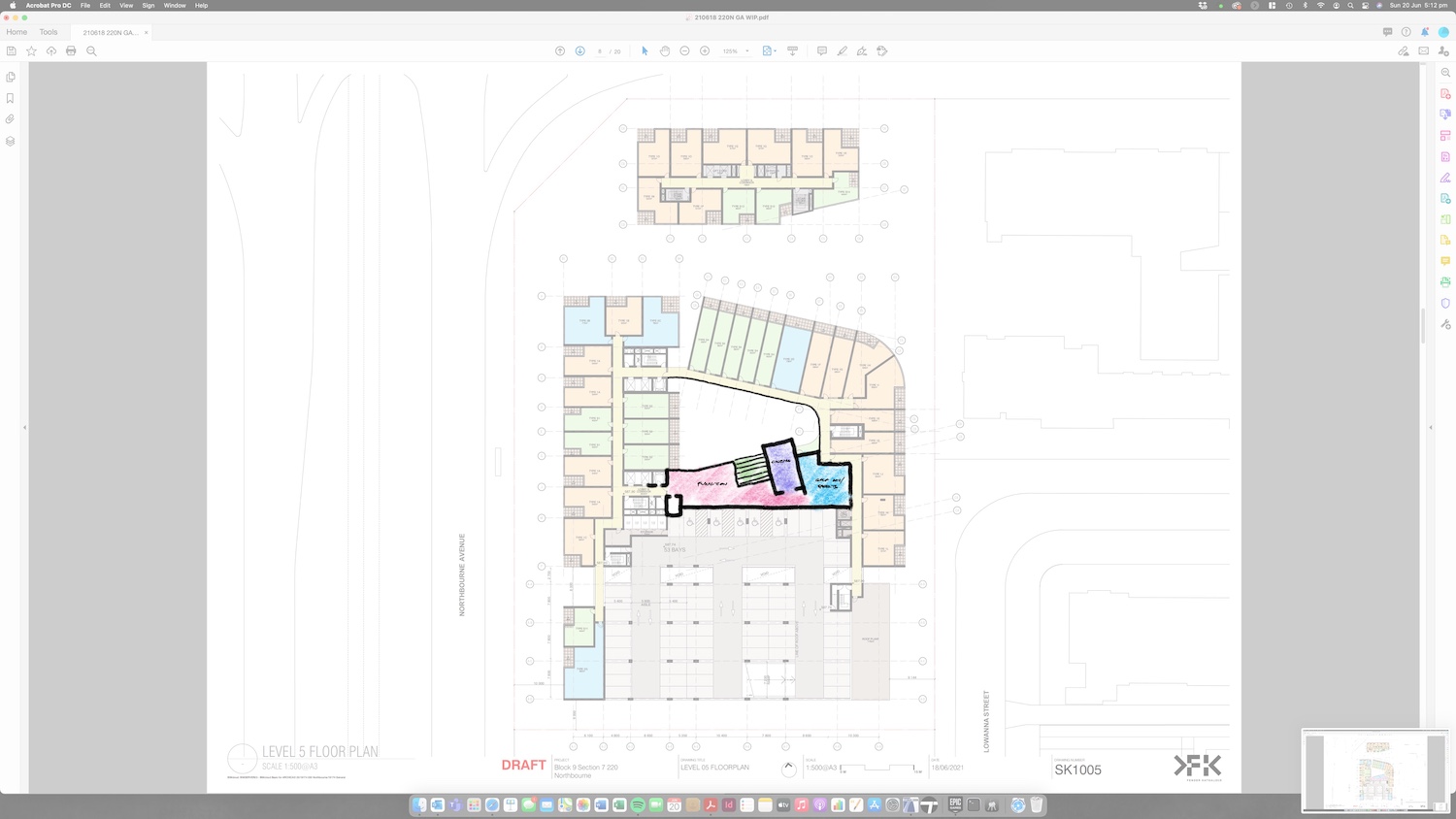Send the file by email envelope button
The height and width of the screenshot is (819, 1456).
tap(1424, 51)
